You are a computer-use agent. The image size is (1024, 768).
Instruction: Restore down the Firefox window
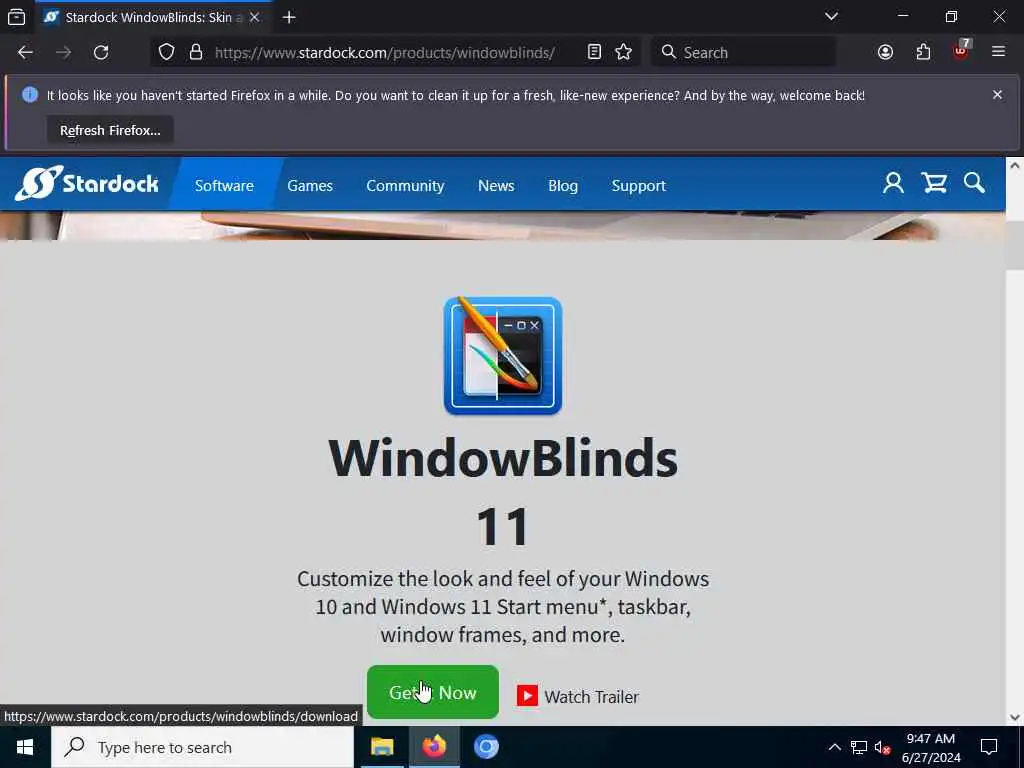point(952,16)
